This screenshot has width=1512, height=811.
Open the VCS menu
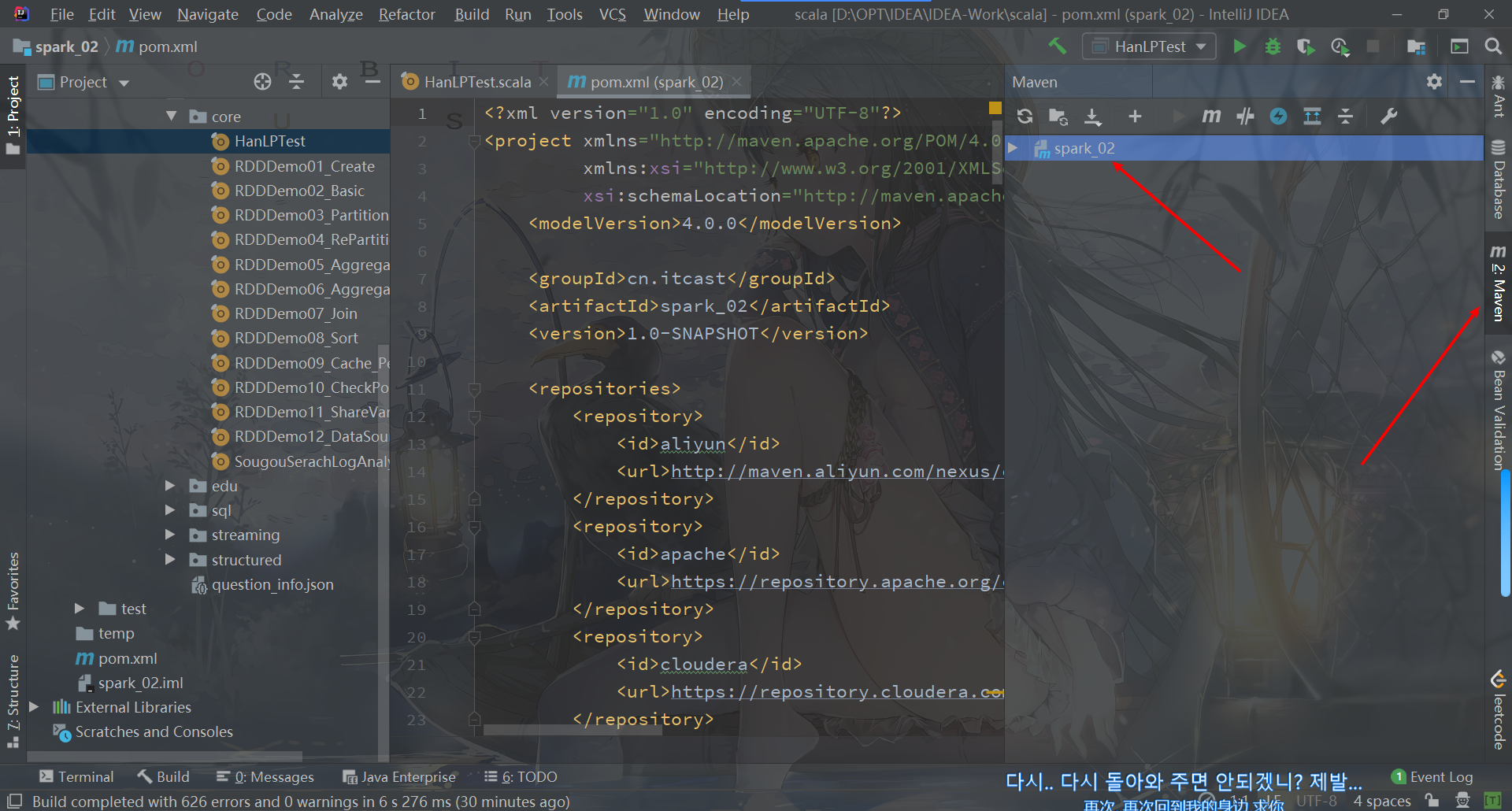click(x=612, y=14)
